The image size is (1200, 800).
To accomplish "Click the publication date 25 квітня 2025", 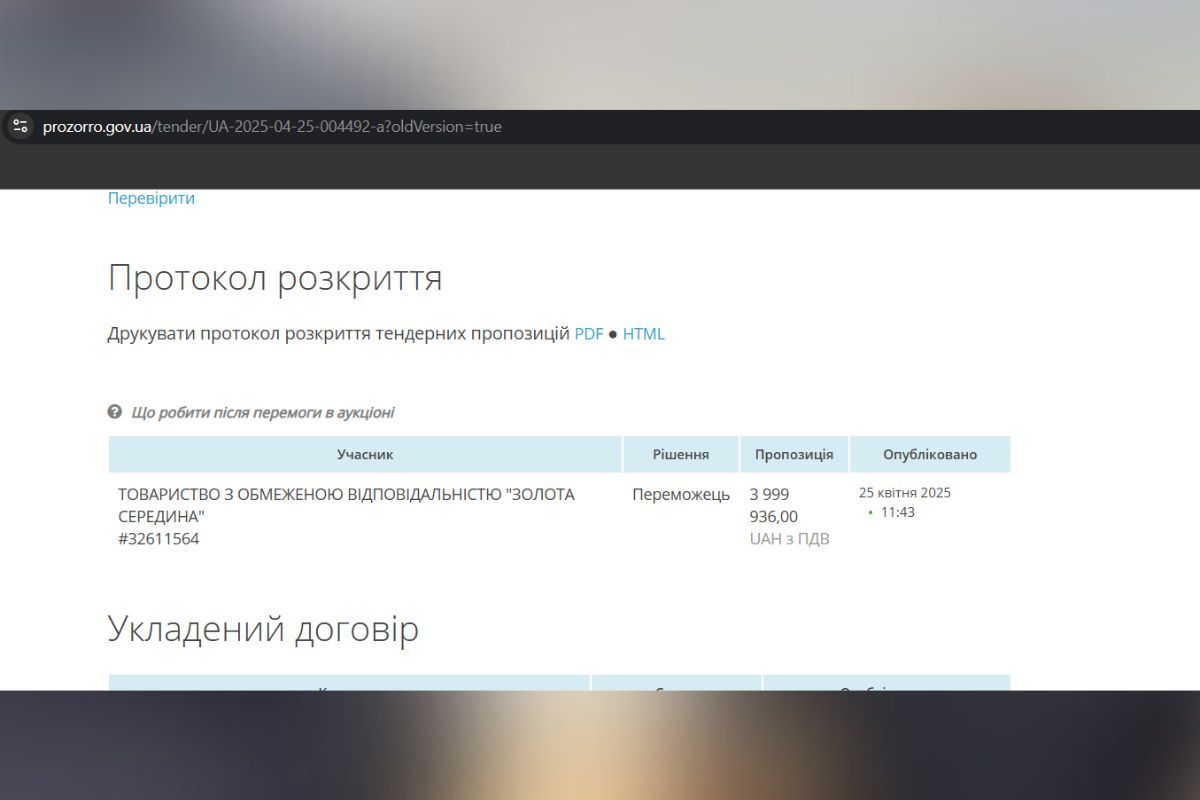I will pos(906,492).
